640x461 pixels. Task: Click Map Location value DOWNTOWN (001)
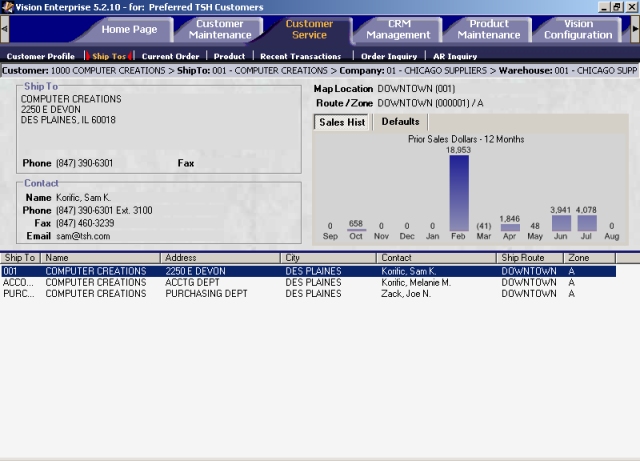(416, 89)
